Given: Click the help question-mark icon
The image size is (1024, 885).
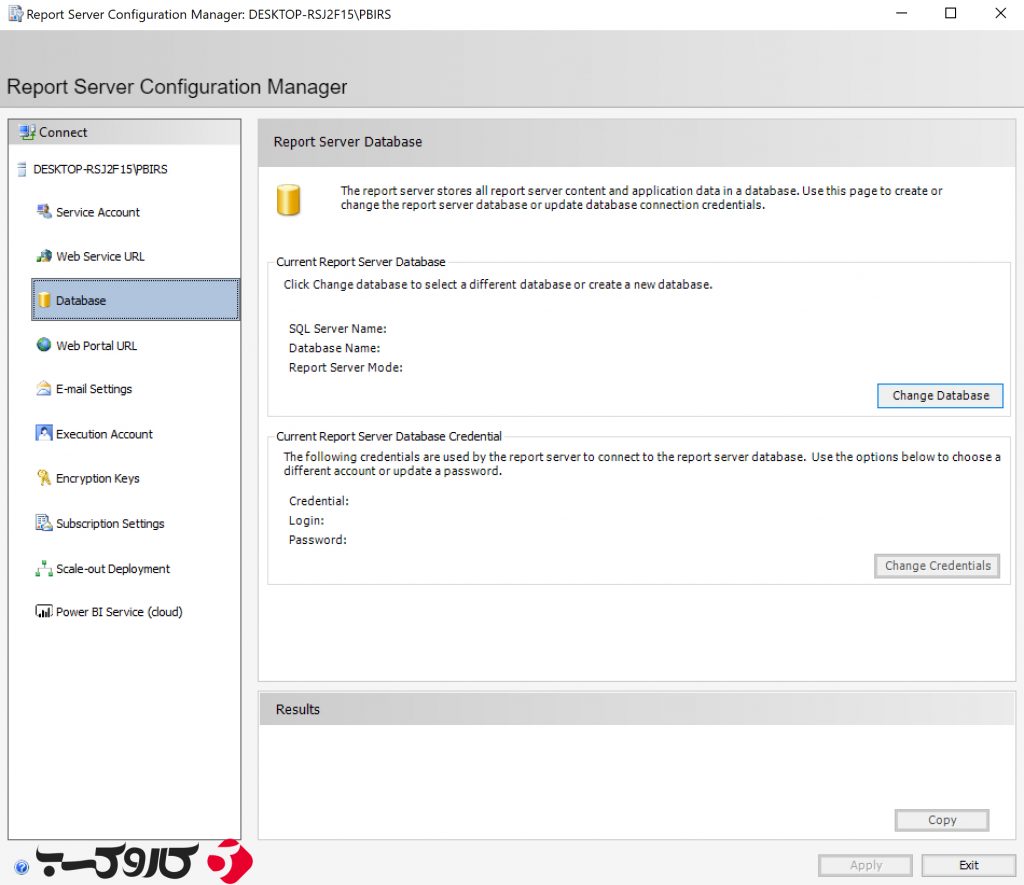Looking at the screenshot, I should [20, 866].
